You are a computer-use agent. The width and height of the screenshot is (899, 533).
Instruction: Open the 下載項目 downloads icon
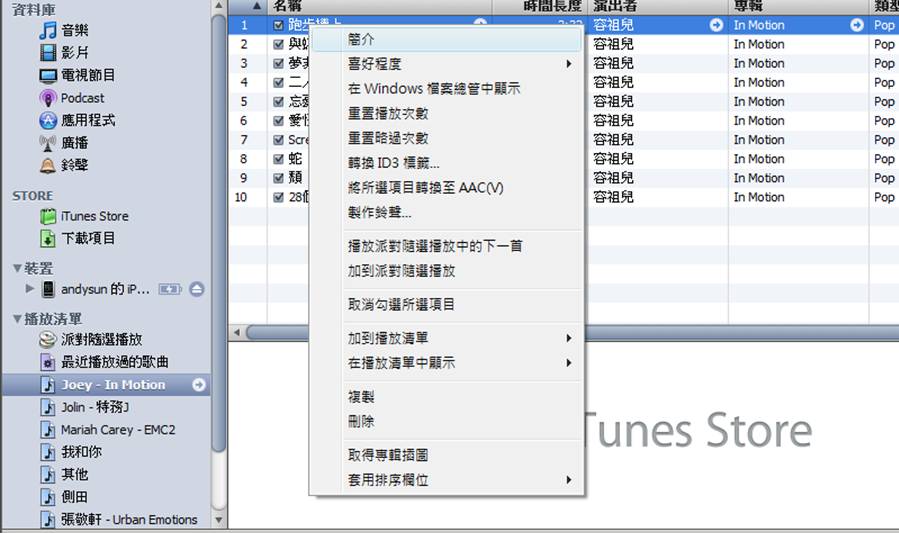tap(48, 238)
